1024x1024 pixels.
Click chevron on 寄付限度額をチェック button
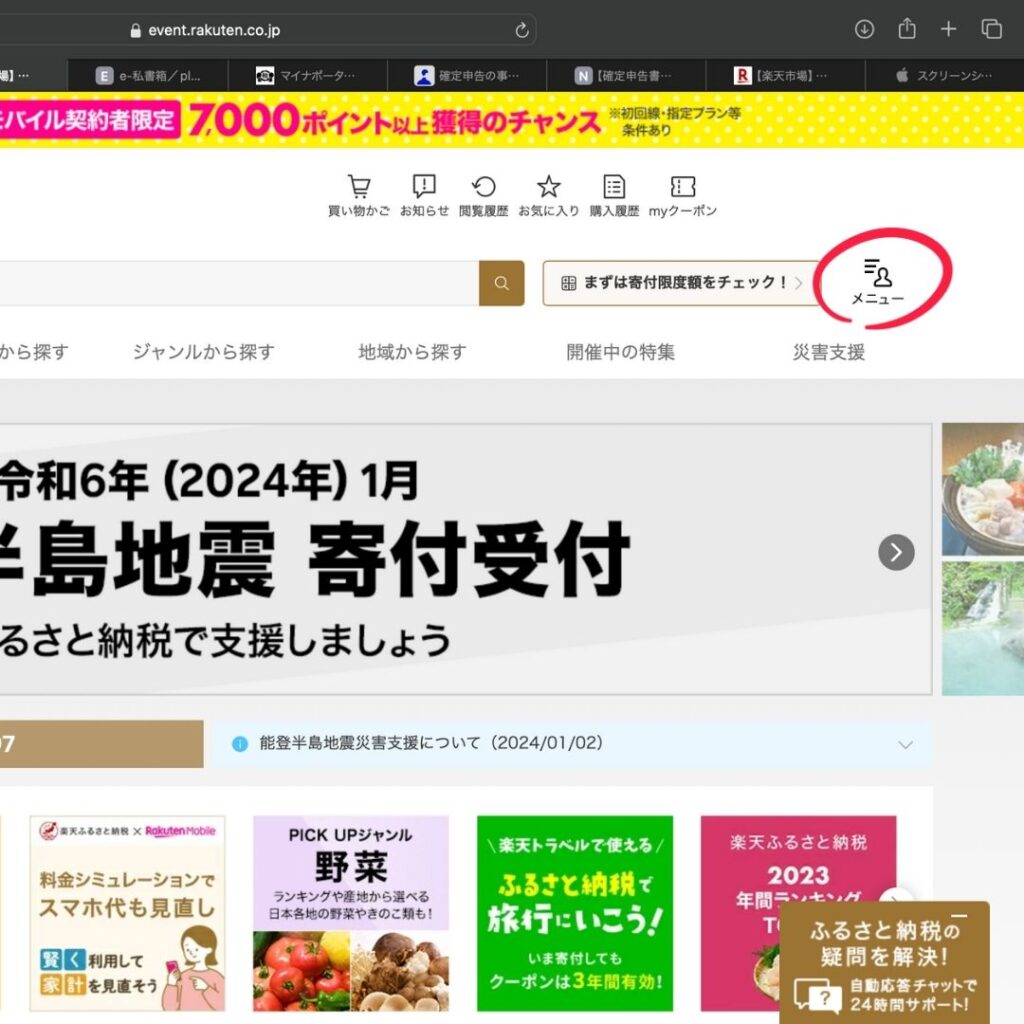click(798, 283)
